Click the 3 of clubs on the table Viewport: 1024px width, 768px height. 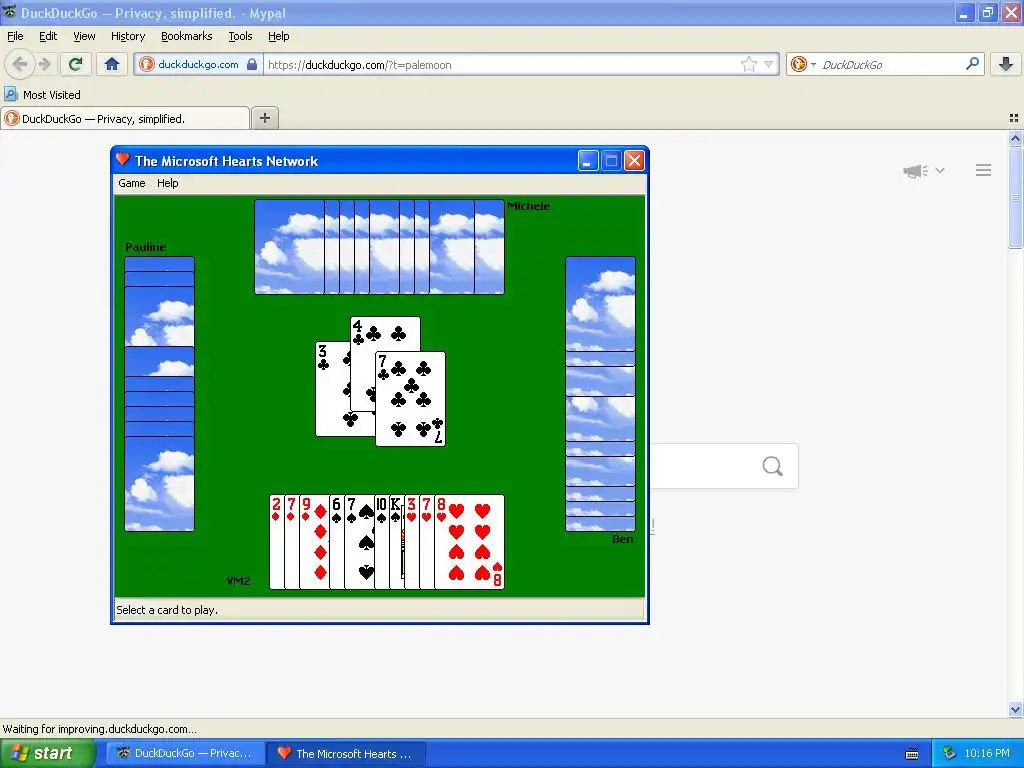[332, 389]
